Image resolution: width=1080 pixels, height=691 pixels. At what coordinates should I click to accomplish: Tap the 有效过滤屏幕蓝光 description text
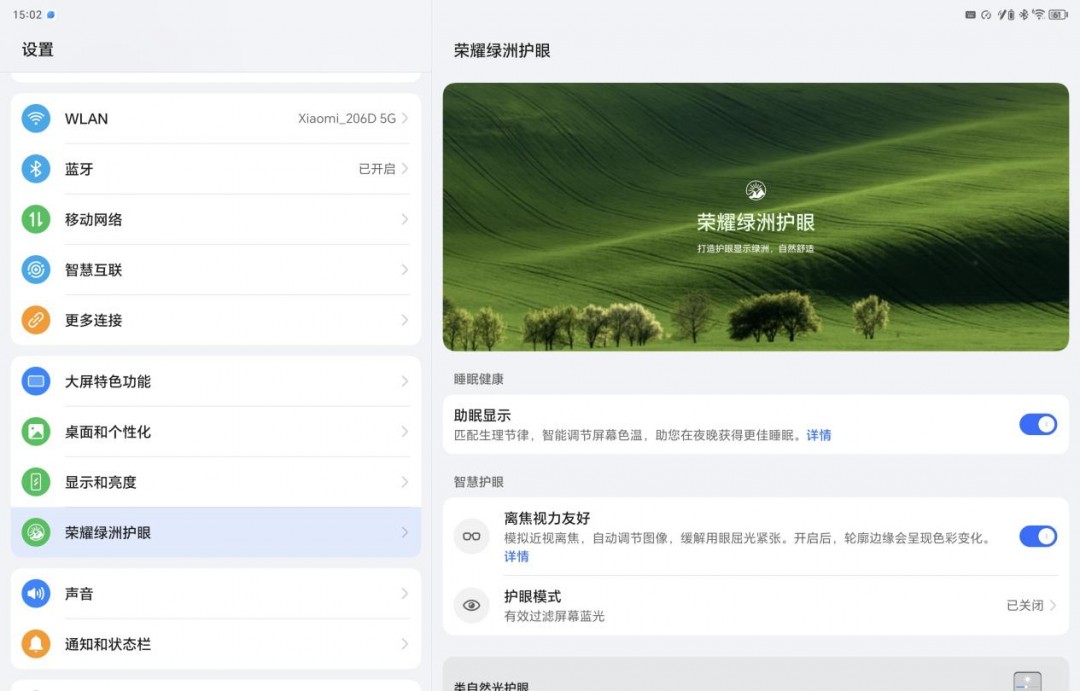click(554, 616)
